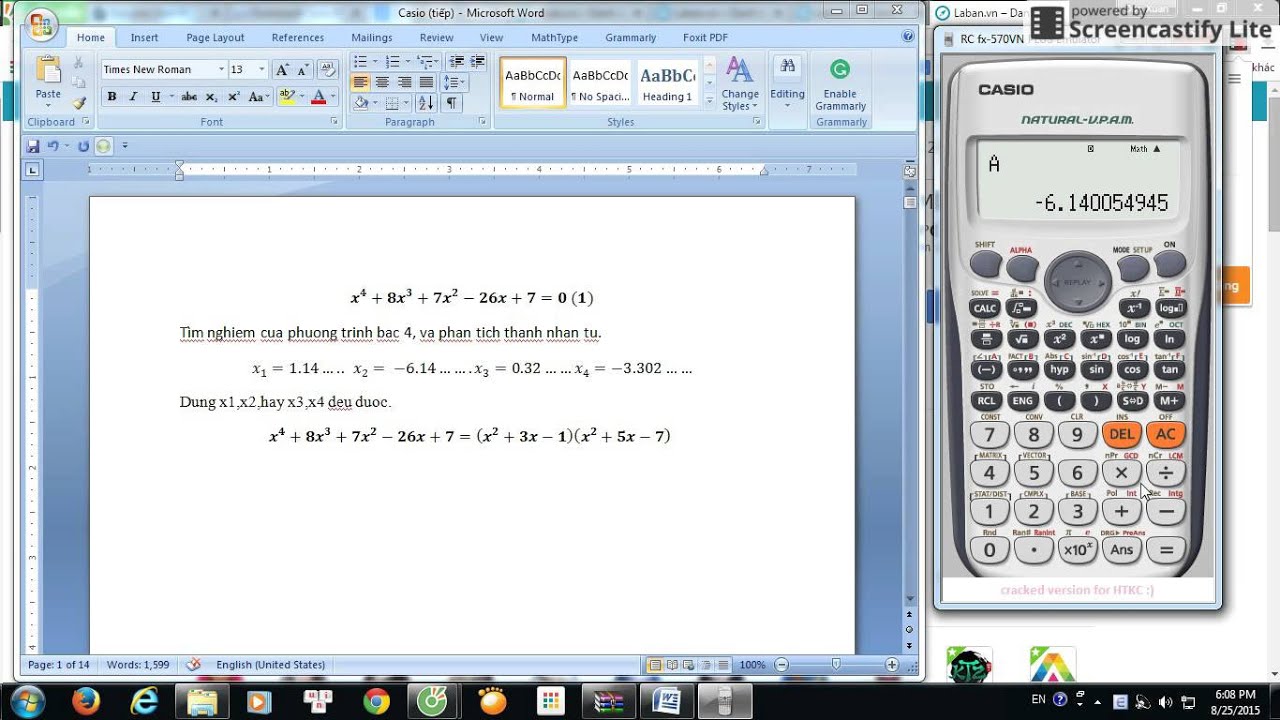Viewport: 1280px width, 720px height.
Task: Click the Bullets list icon
Action: coord(359,61)
